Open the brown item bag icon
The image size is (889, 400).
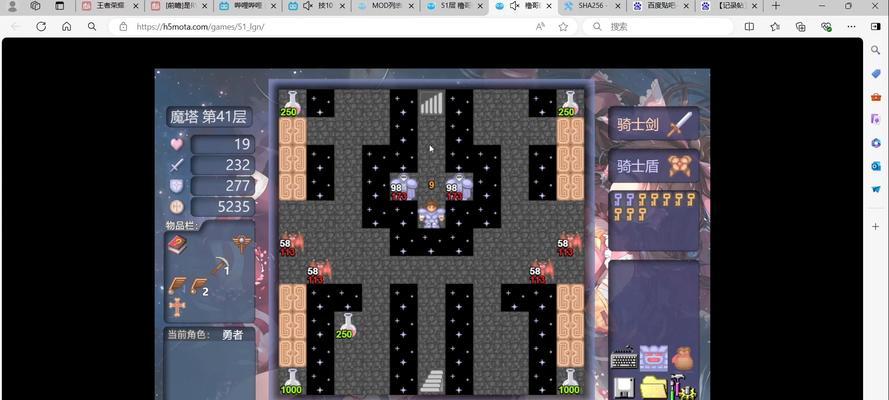(683, 358)
